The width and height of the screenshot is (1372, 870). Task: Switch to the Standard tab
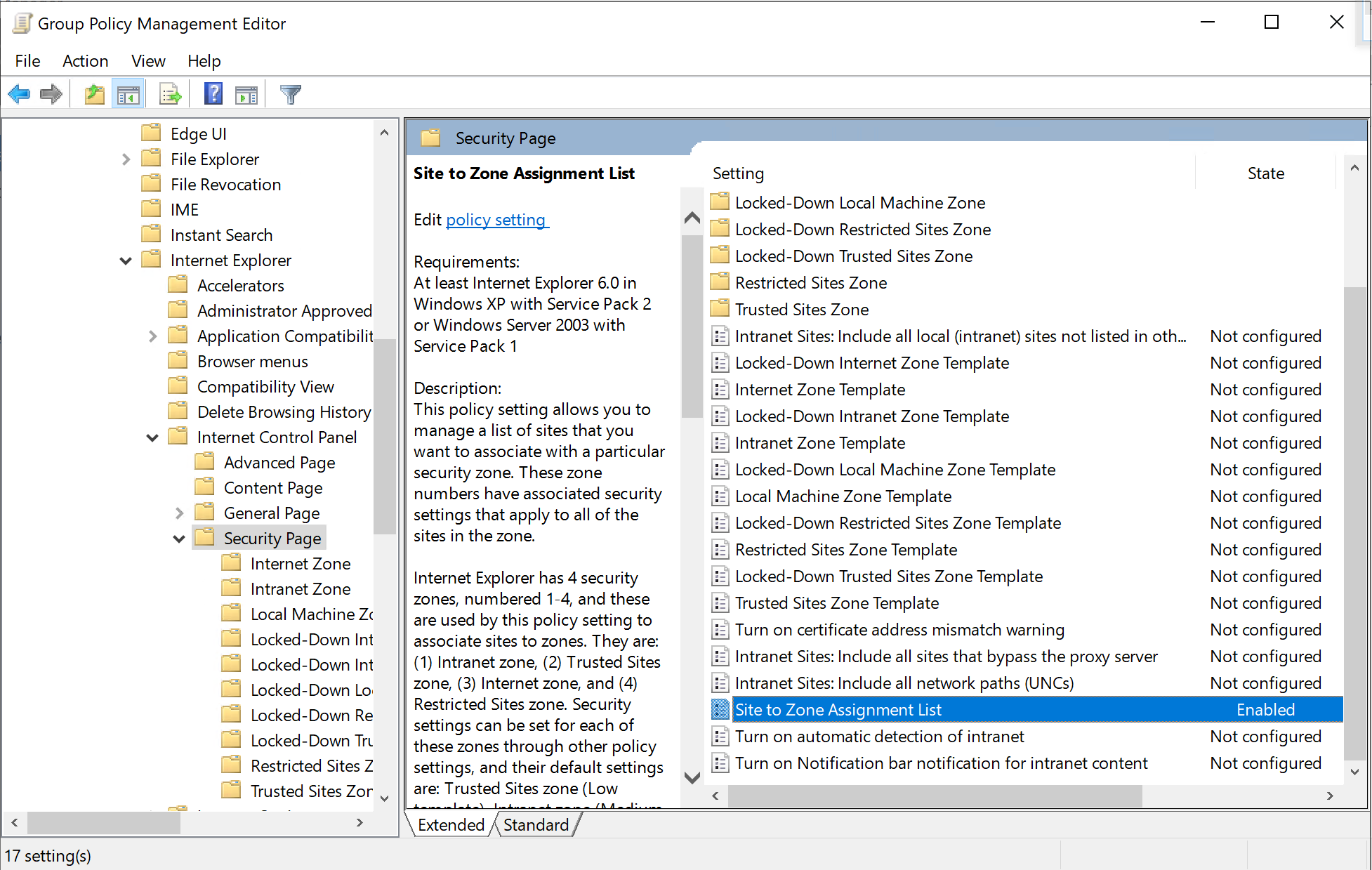pyautogui.click(x=536, y=824)
